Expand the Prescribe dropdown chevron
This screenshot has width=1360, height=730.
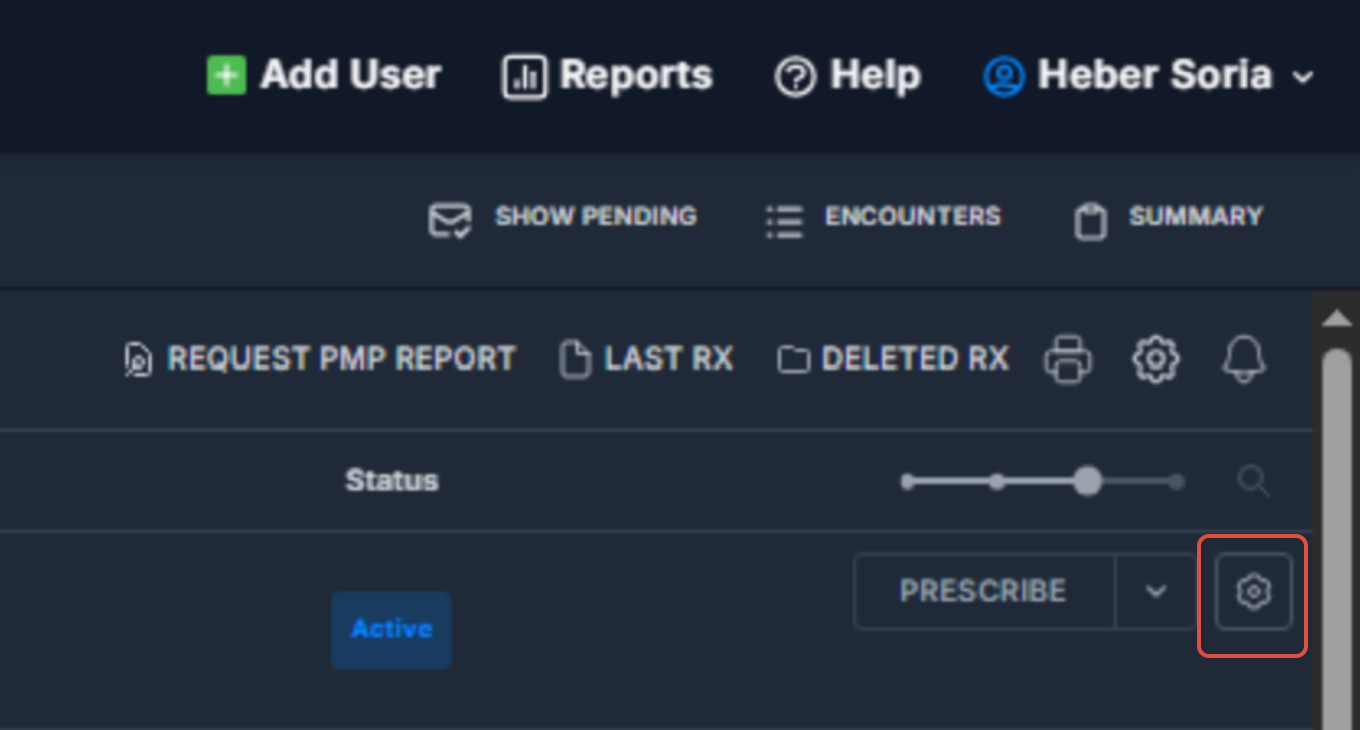(1155, 592)
